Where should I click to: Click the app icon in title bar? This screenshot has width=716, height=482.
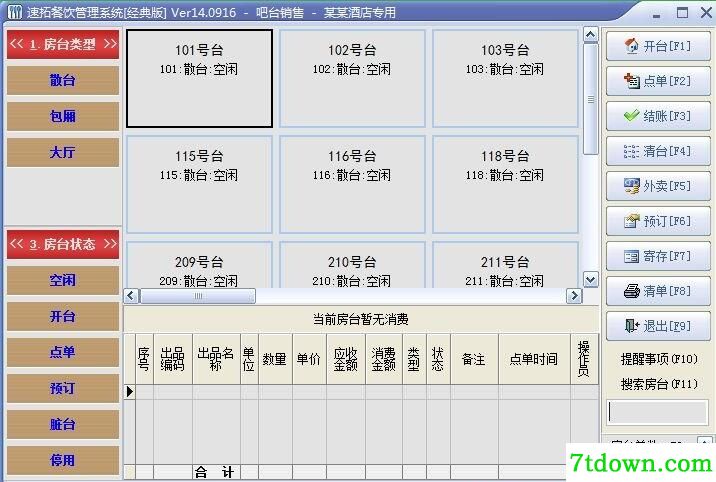14,12
